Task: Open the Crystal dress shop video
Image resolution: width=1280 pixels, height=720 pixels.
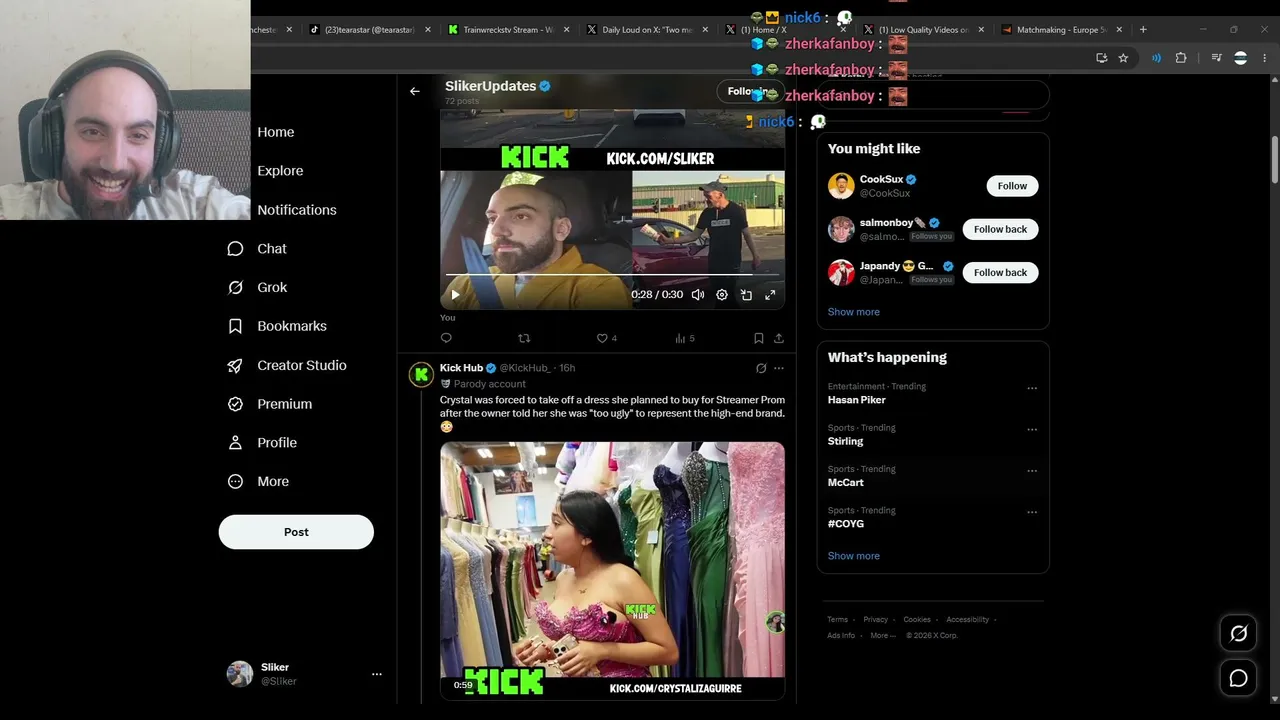Action: (x=612, y=571)
